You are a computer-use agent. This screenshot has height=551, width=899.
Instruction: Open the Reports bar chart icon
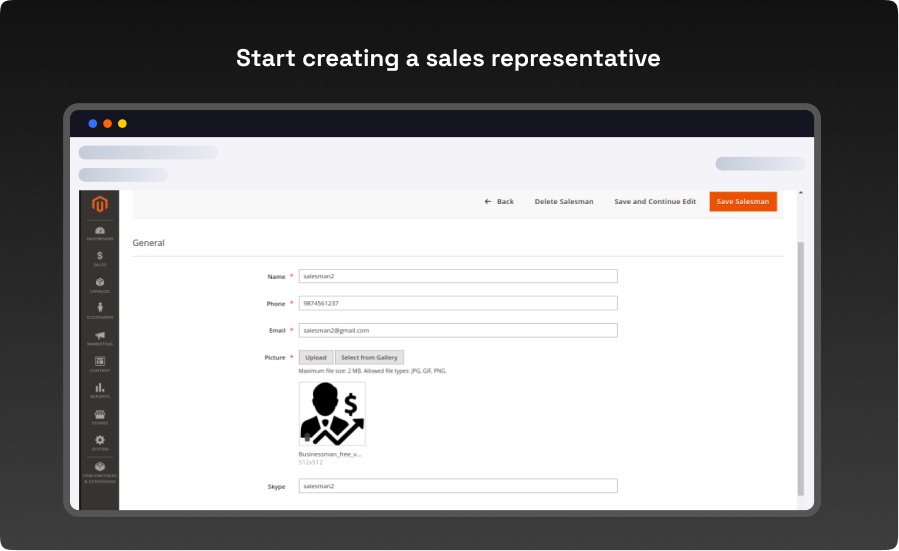click(100, 390)
